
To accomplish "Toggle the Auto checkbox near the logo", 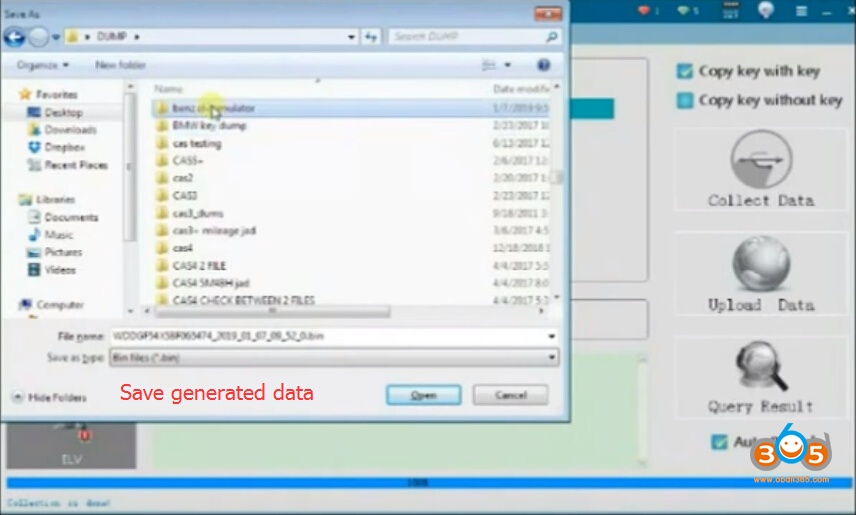I will click(x=719, y=441).
